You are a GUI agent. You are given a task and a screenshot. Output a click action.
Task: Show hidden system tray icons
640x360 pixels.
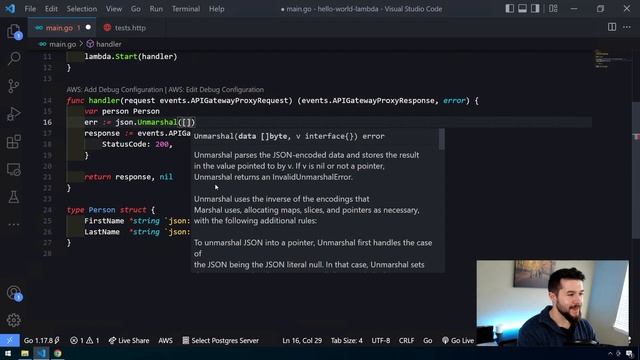[610, 353]
